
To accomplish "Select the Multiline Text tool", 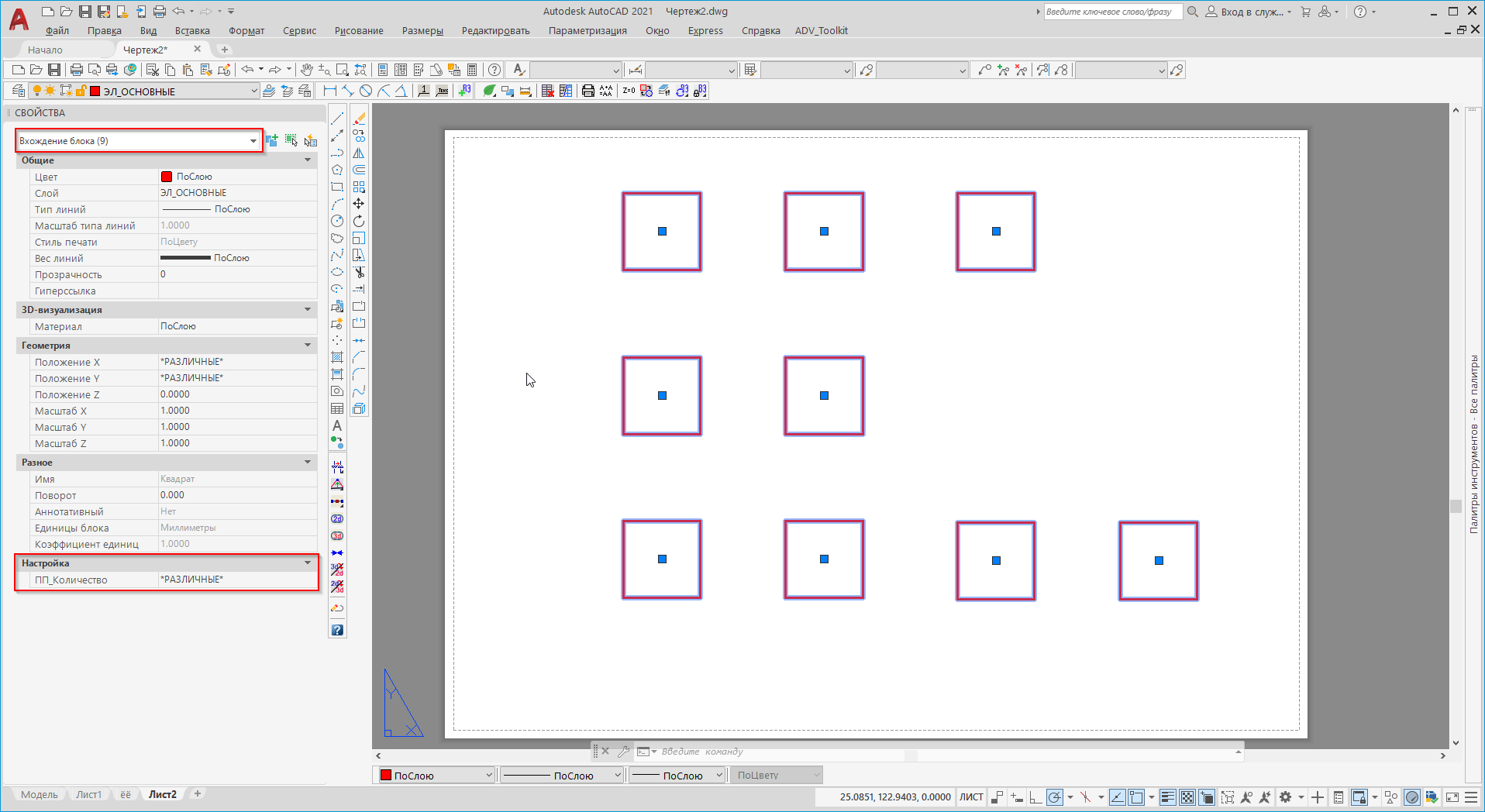I will 337,425.
